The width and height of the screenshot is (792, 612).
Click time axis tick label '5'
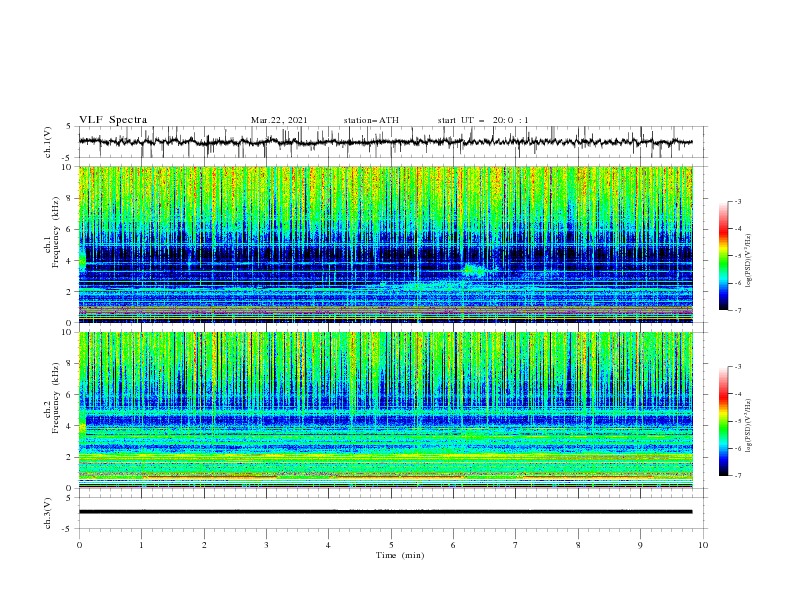click(391, 545)
